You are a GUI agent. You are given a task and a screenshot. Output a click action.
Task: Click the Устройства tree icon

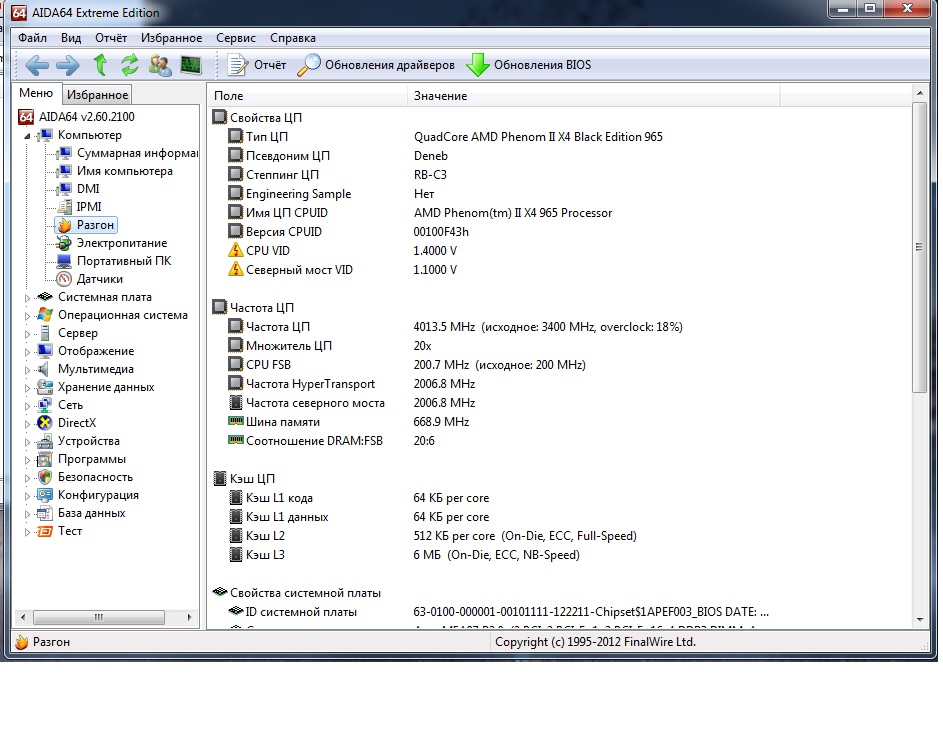45,441
